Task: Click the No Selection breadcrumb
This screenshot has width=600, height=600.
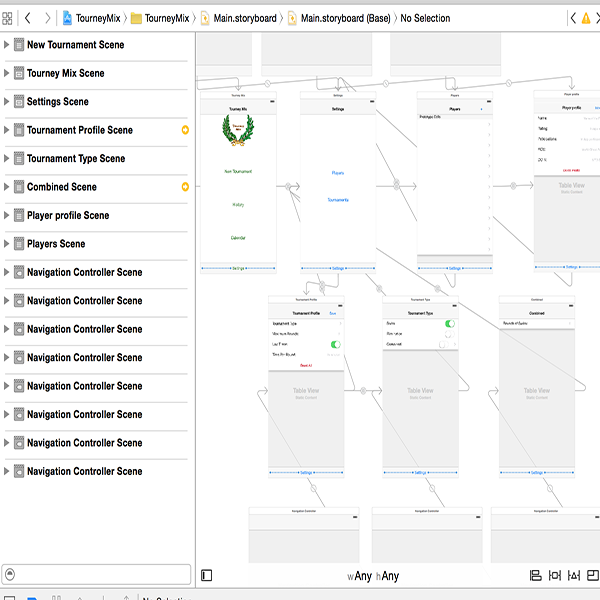Action: [x=425, y=18]
